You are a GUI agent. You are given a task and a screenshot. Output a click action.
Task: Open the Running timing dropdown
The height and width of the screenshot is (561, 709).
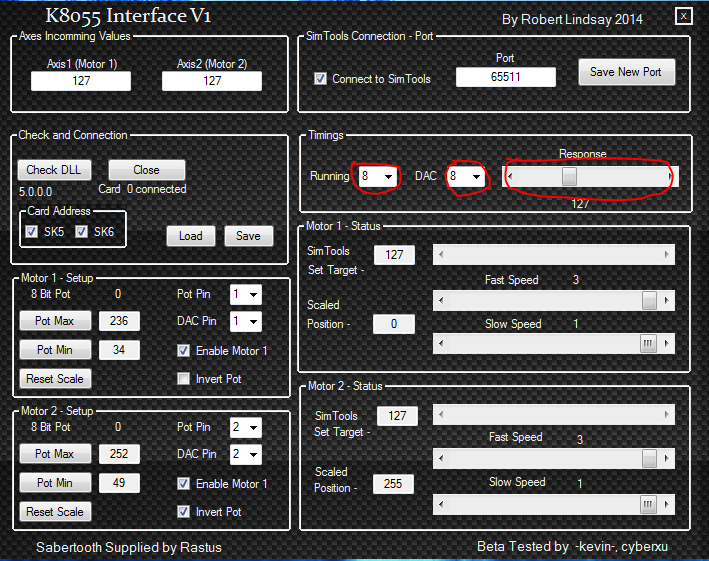[378, 176]
